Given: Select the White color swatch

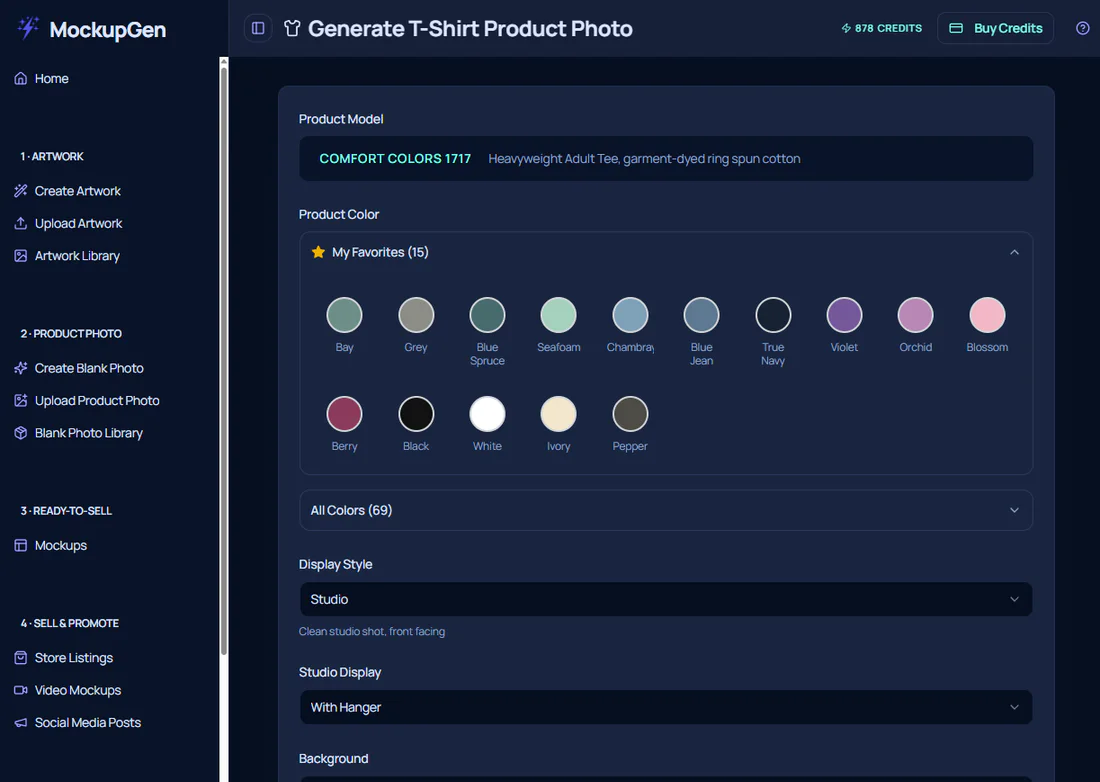Looking at the screenshot, I should 488,414.
